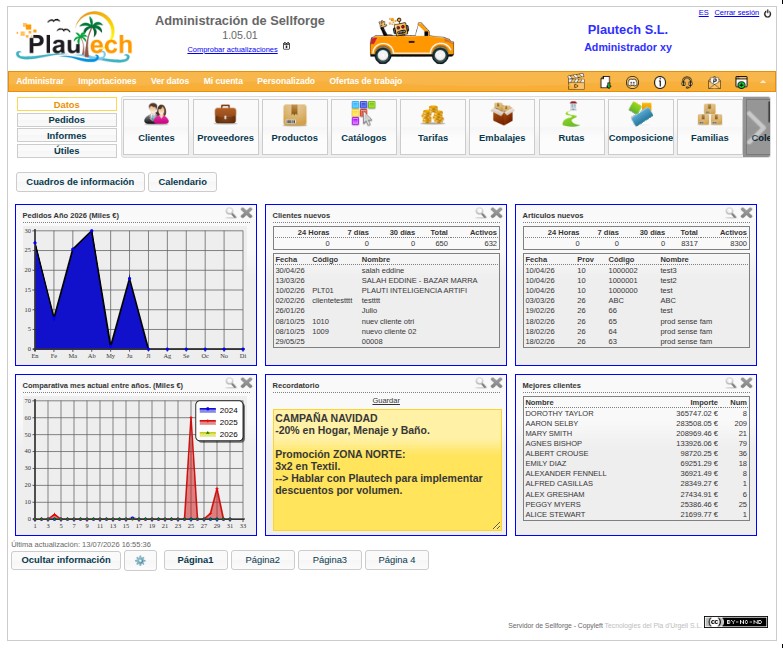
Task: Magnify the Pedidos Año 2026 chart
Action: point(230,213)
